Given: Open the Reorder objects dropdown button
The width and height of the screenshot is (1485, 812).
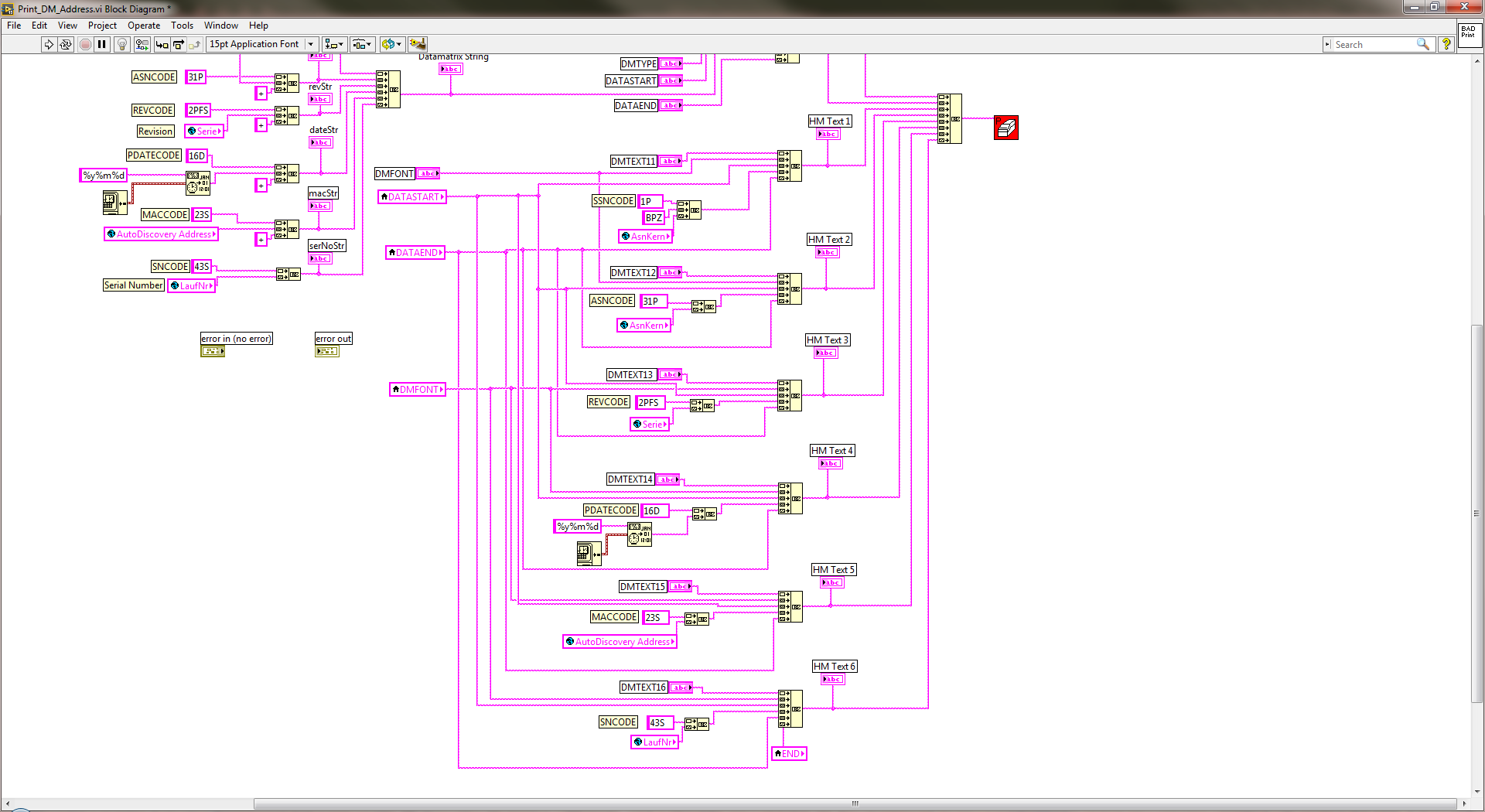Looking at the screenshot, I should pos(391,44).
